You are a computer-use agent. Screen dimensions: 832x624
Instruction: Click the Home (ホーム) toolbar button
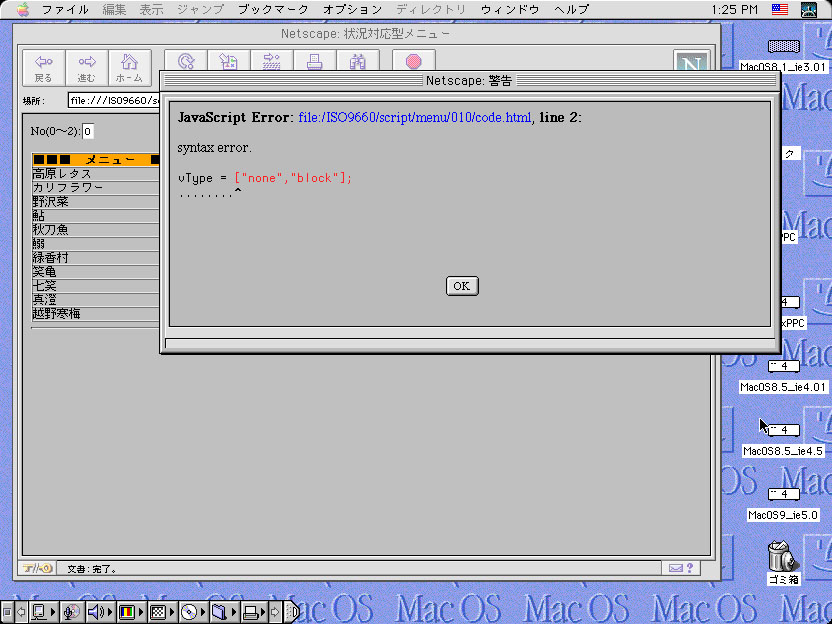130,68
